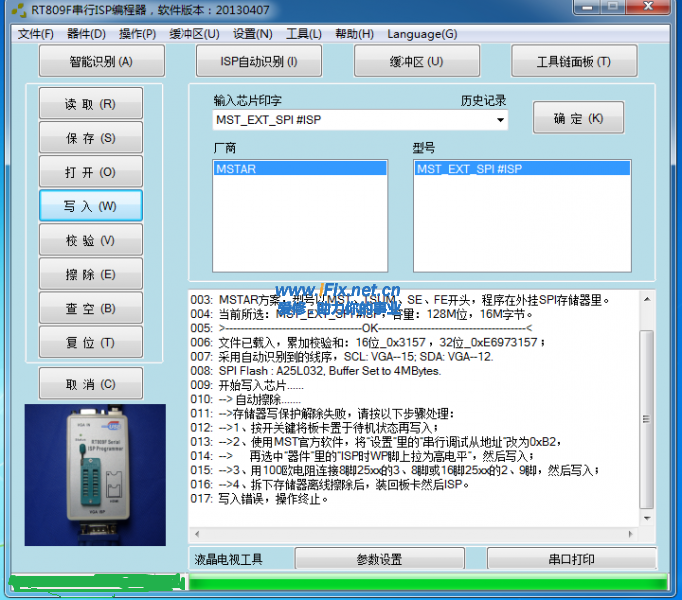The image size is (682, 600).
Task: Click the RT809F programmer device image
Action: (x=95, y=461)
